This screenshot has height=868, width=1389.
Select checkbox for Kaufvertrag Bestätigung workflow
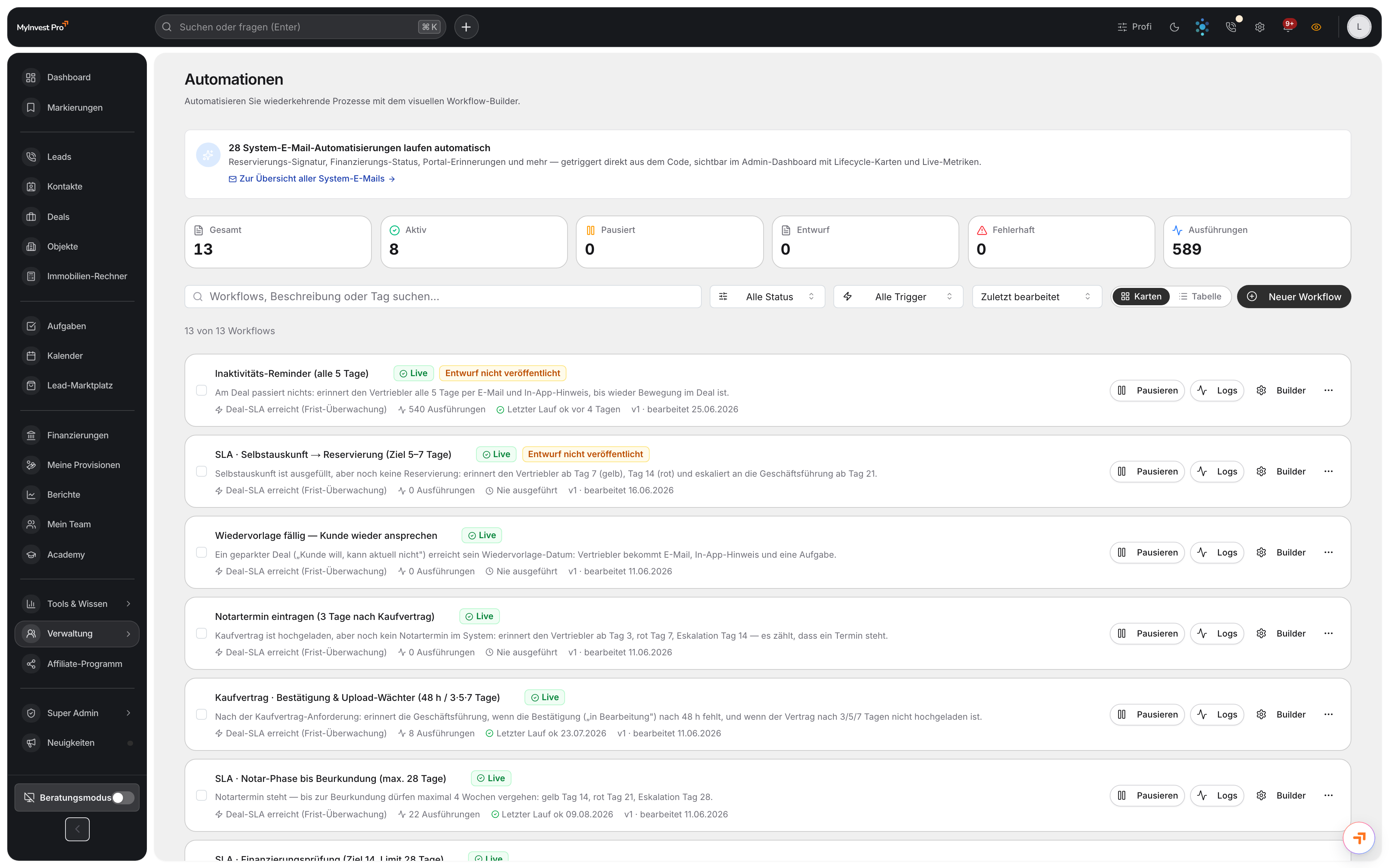pos(201,714)
